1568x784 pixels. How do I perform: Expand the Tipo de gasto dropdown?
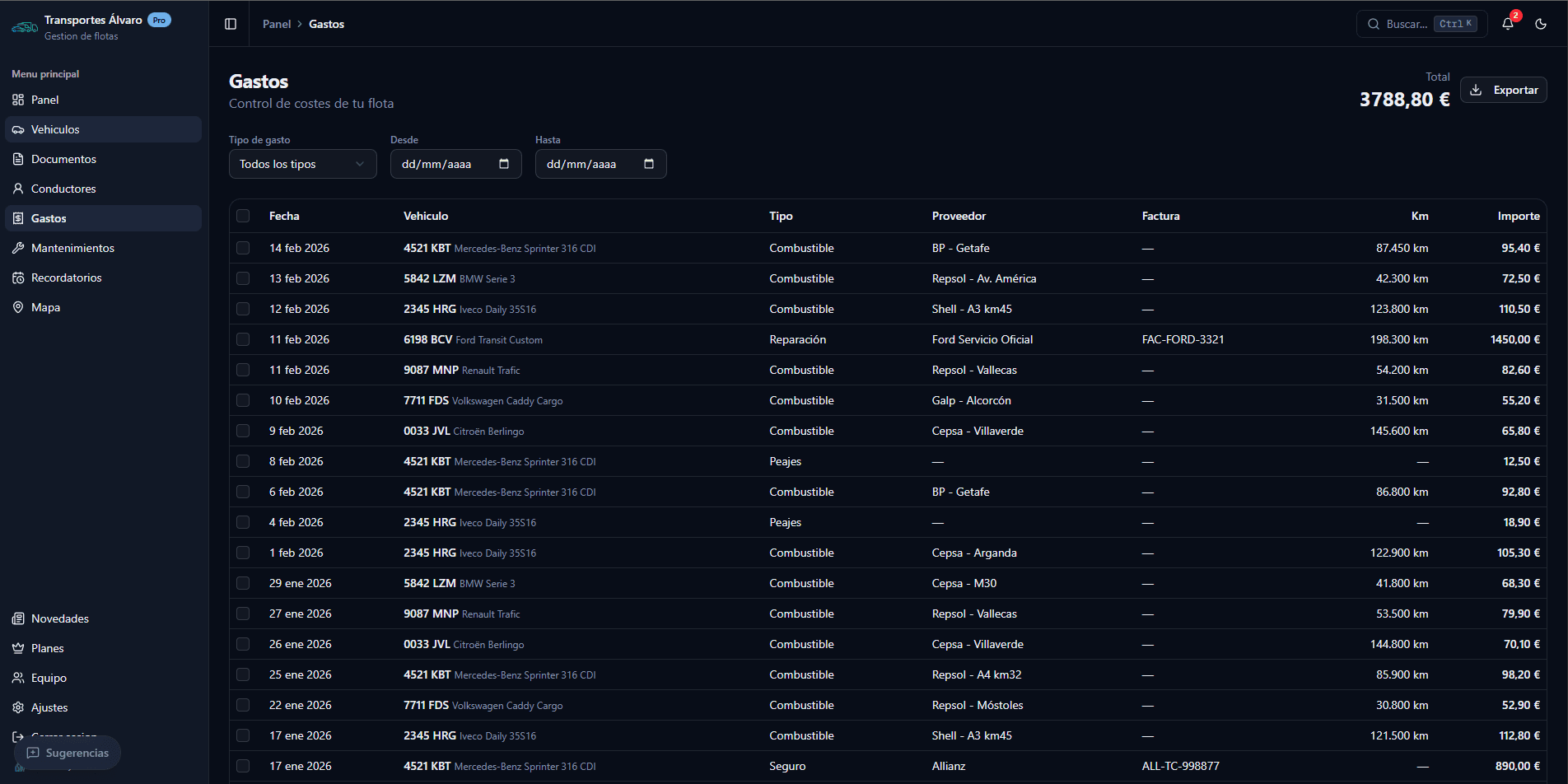tap(302, 164)
